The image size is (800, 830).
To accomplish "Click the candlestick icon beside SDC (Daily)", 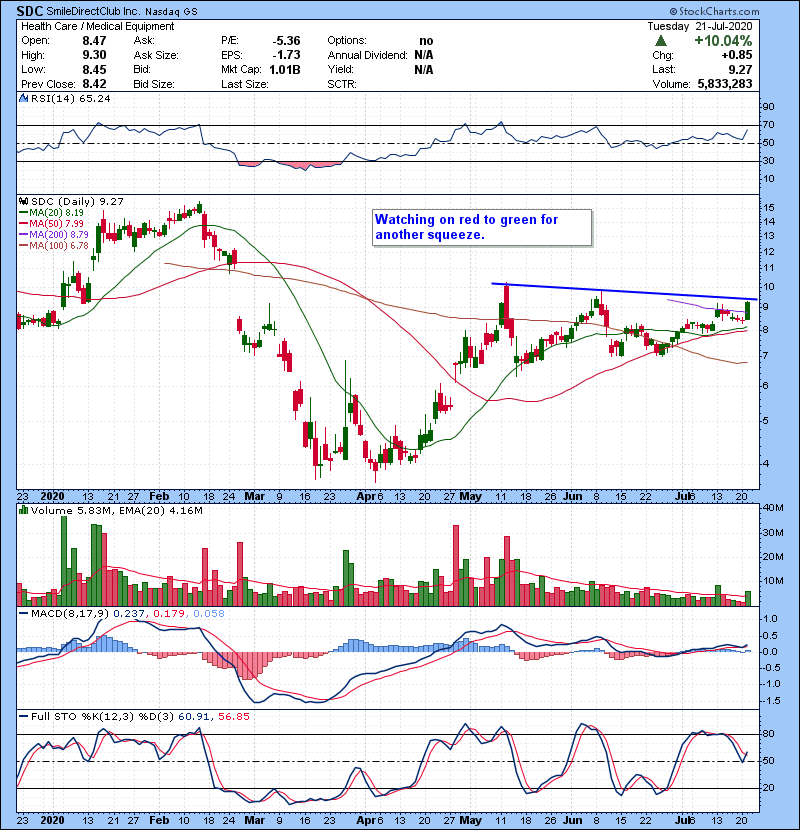I will pos(24,202).
